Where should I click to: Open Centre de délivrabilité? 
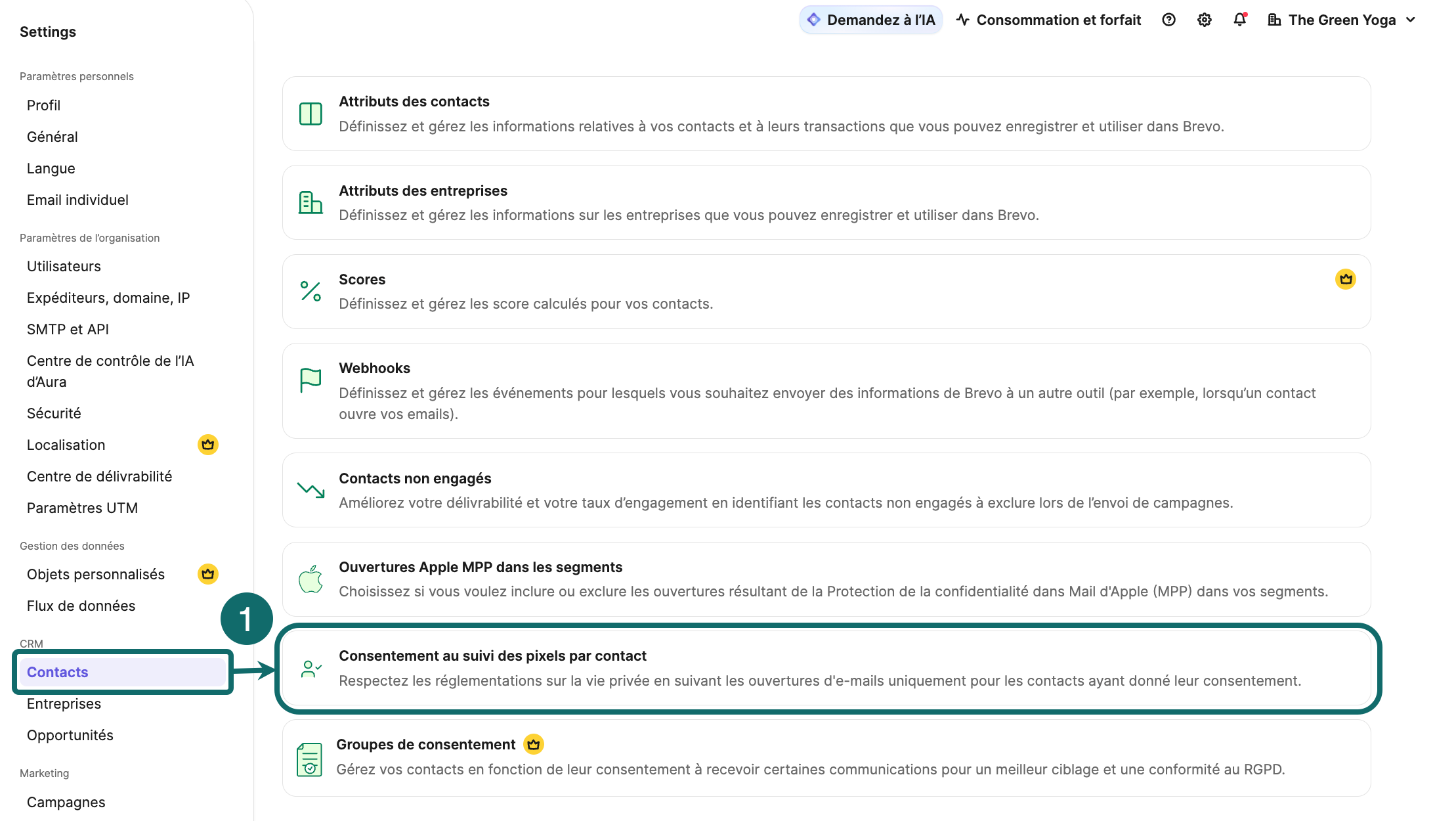(99, 476)
